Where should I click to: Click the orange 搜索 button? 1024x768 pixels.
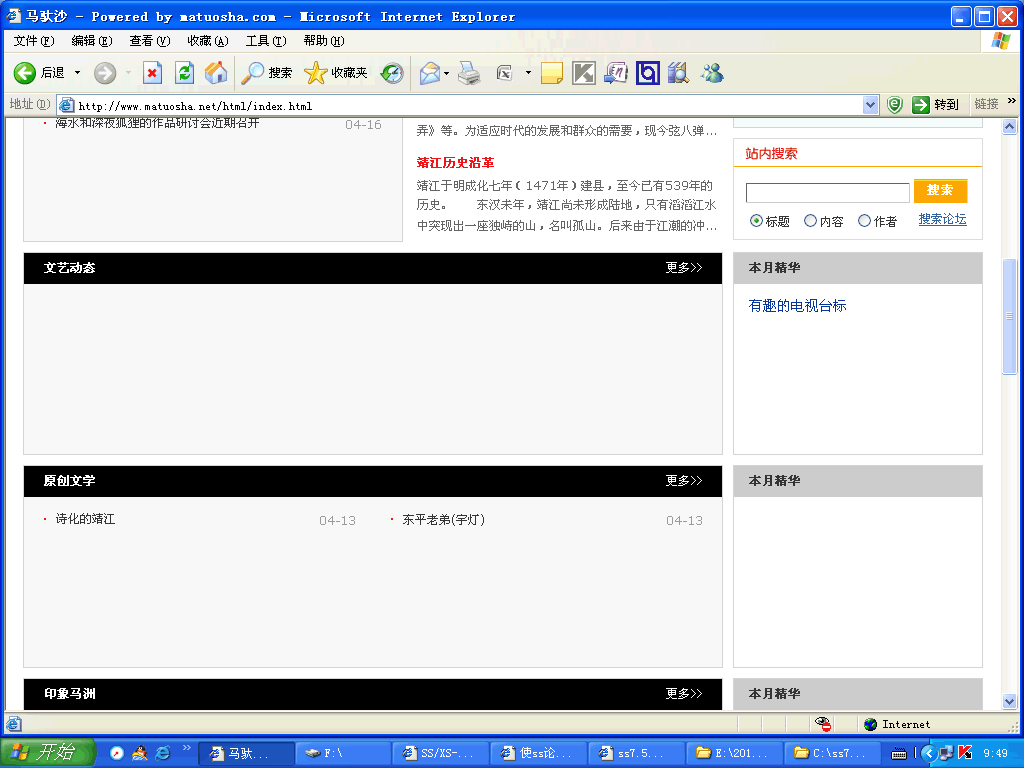click(940, 191)
